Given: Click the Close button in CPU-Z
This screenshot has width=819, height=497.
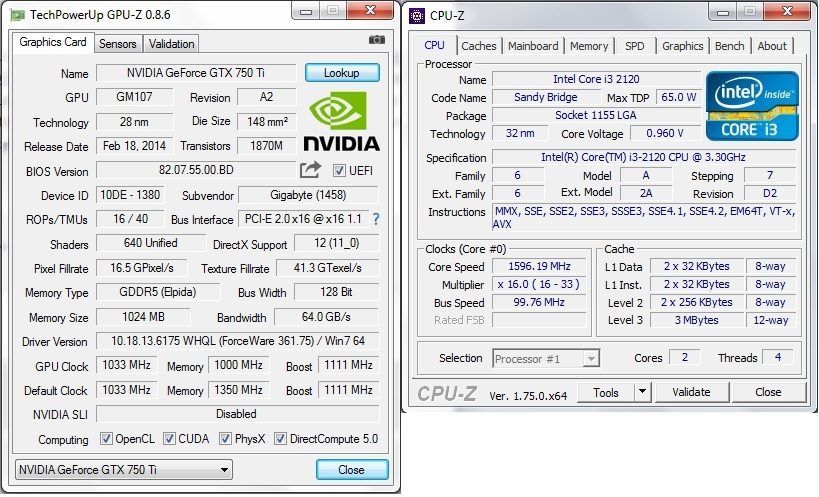Looking at the screenshot, I should coord(768,392).
